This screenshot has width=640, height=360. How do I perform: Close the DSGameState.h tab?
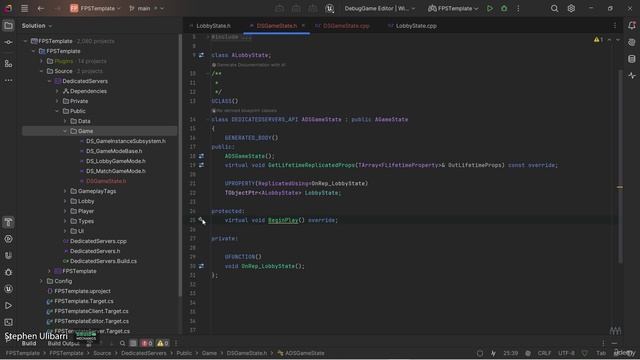tap(303, 25)
